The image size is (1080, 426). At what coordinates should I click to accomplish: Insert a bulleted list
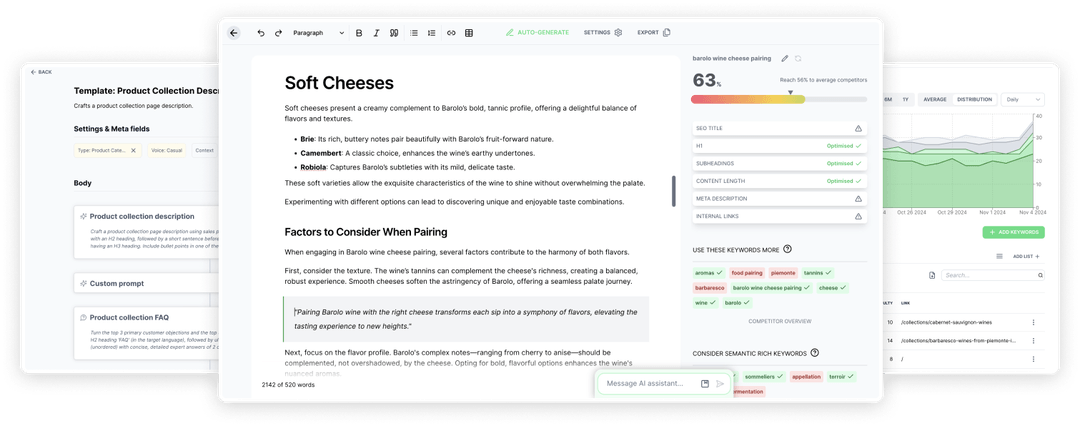pyautogui.click(x=414, y=33)
